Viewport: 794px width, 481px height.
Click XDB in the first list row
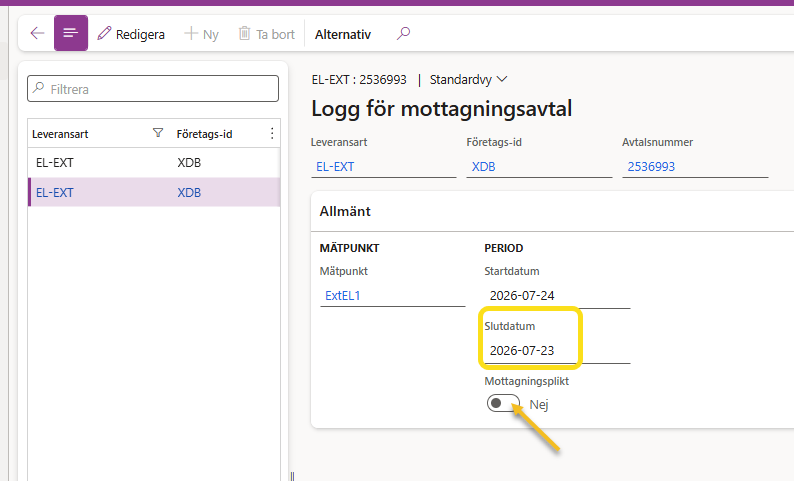[x=189, y=163]
